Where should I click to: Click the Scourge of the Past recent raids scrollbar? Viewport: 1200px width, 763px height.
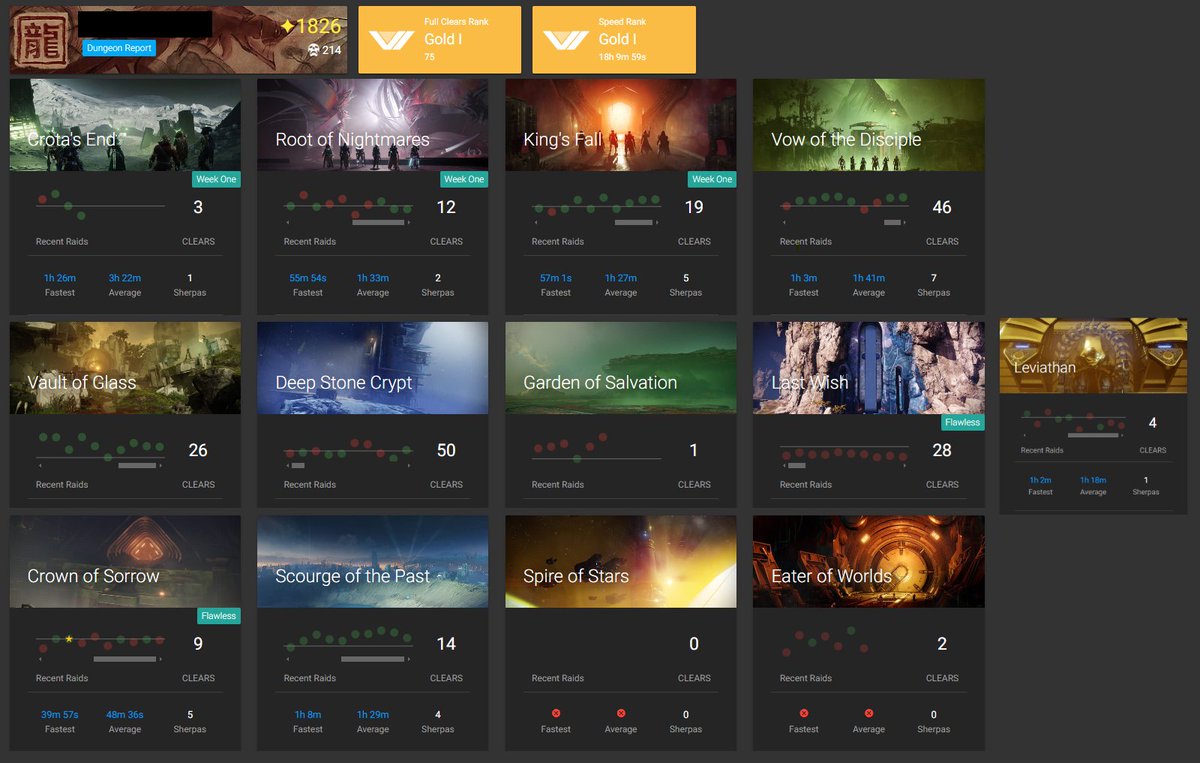(372, 659)
